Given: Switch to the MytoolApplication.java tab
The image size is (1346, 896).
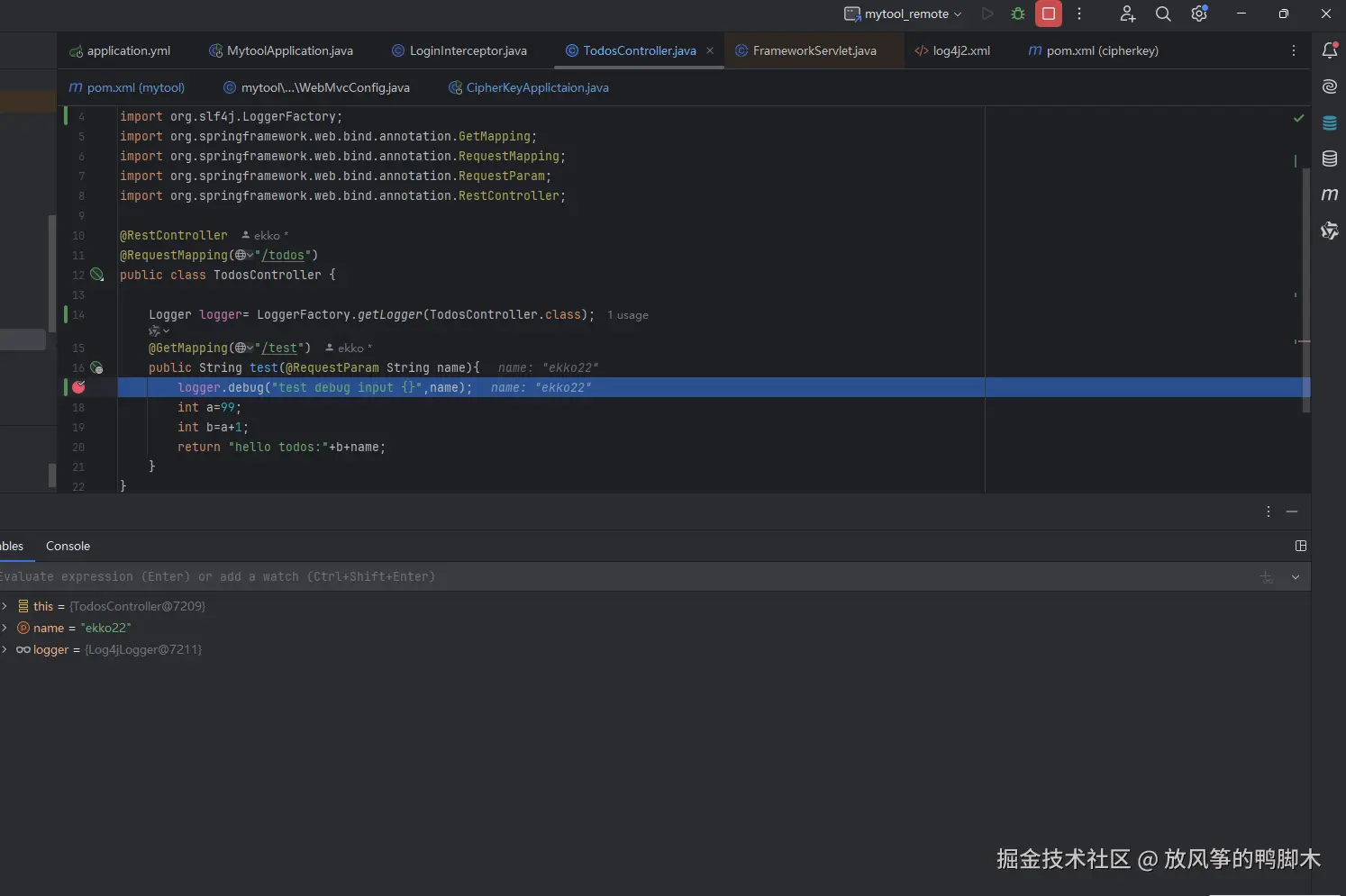Looking at the screenshot, I should (x=280, y=50).
